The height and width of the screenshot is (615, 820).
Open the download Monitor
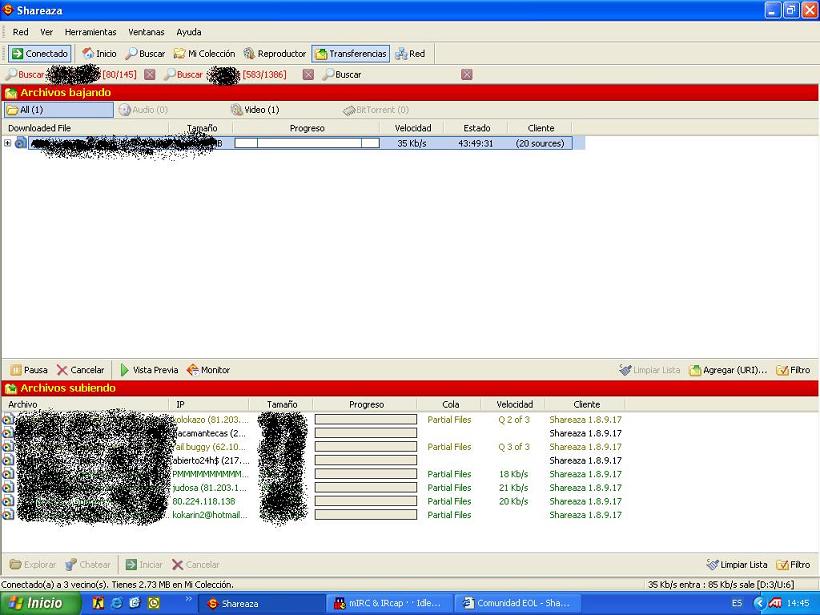[208, 370]
